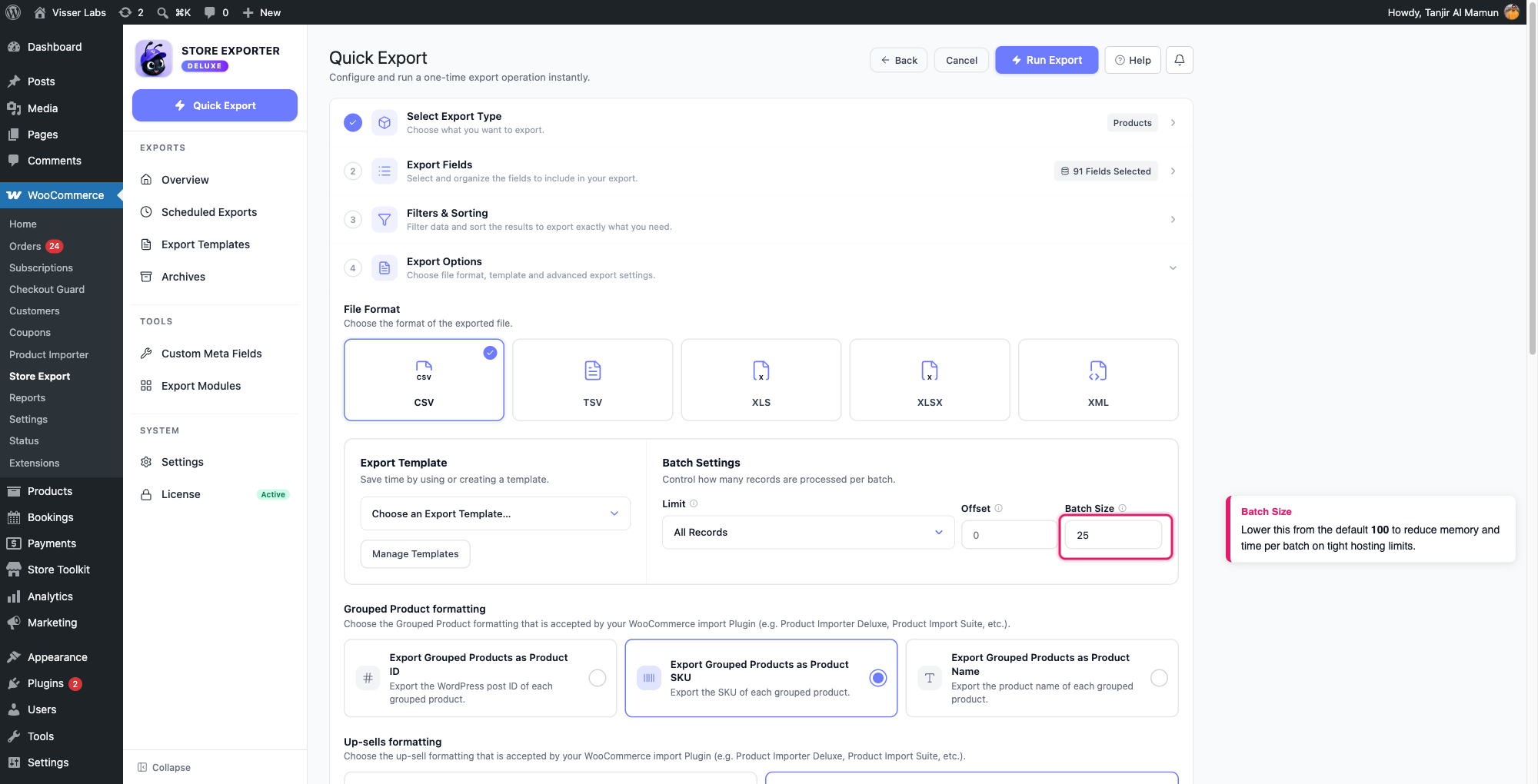Image resolution: width=1538 pixels, height=784 pixels.
Task: Click the hash icon on Product ID card
Action: 368,678
